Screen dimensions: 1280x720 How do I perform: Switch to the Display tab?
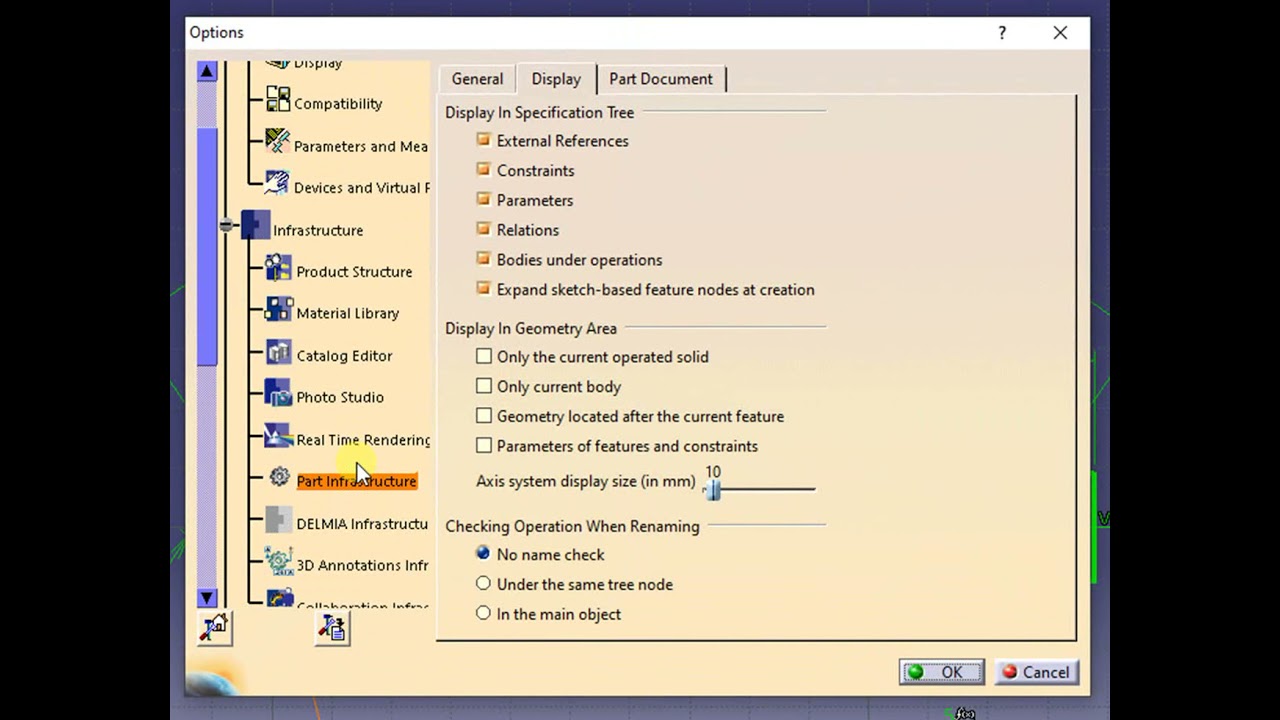(556, 79)
